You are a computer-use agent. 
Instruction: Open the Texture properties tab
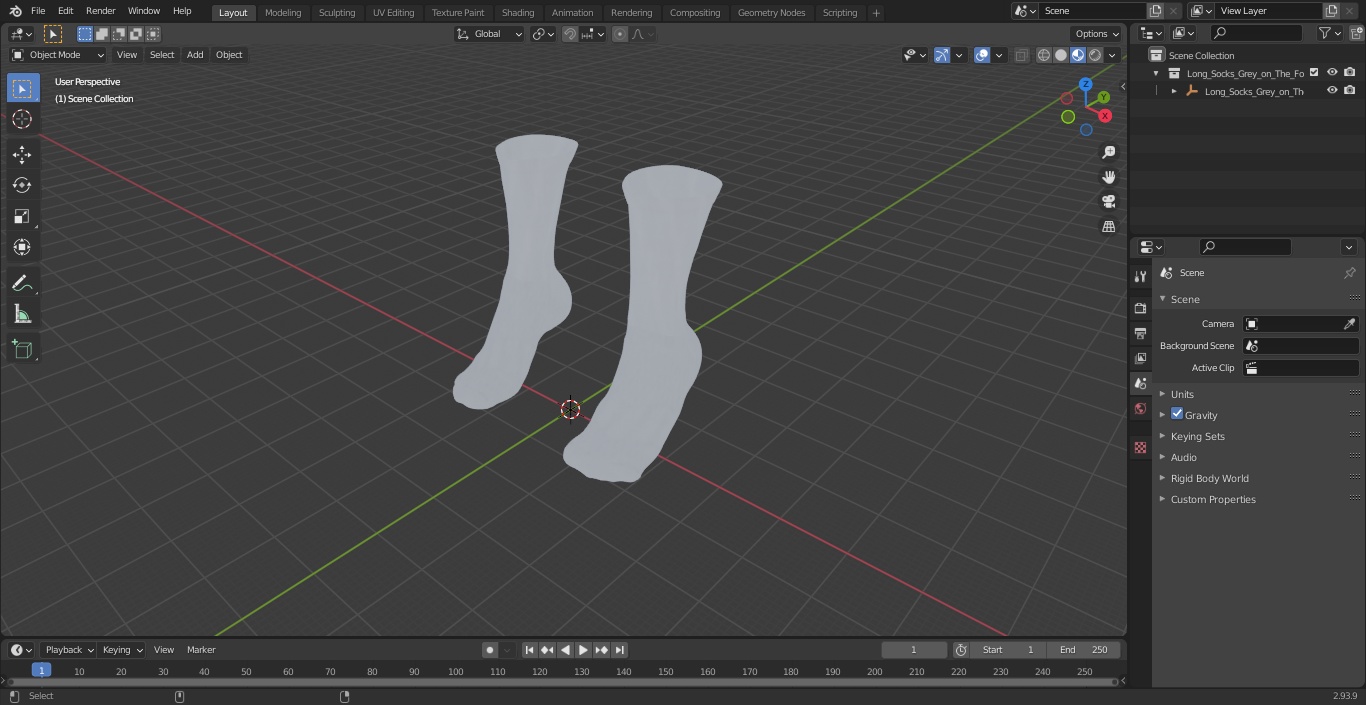click(x=1140, y=448)
